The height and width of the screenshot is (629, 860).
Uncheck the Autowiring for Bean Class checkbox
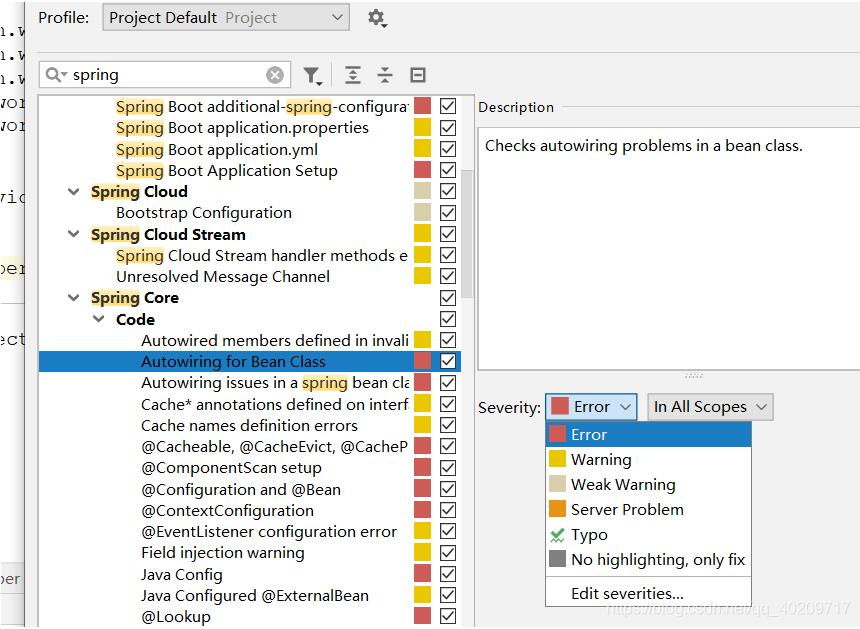tap(448, 362)
